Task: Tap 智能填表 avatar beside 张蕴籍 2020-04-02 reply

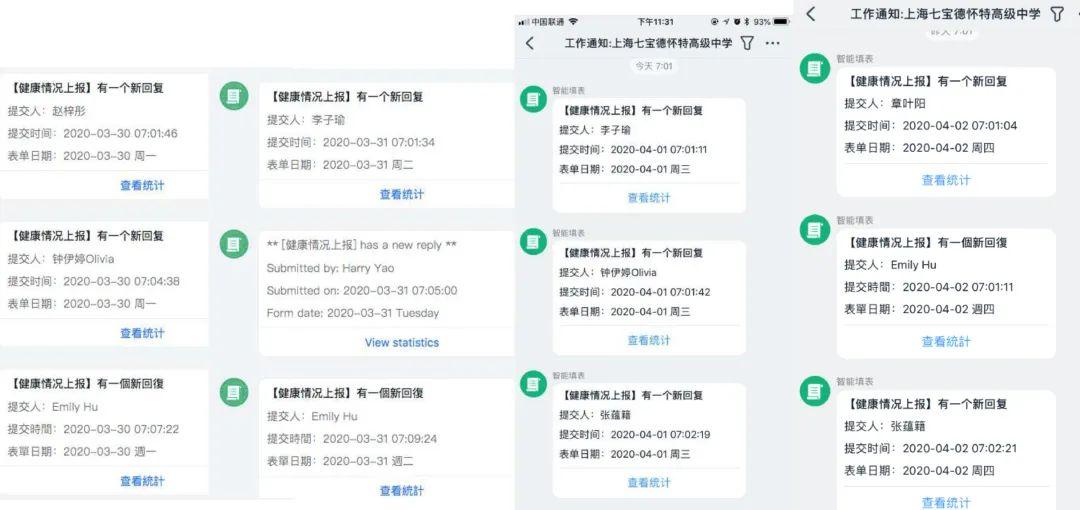Action: click(815, 391)
